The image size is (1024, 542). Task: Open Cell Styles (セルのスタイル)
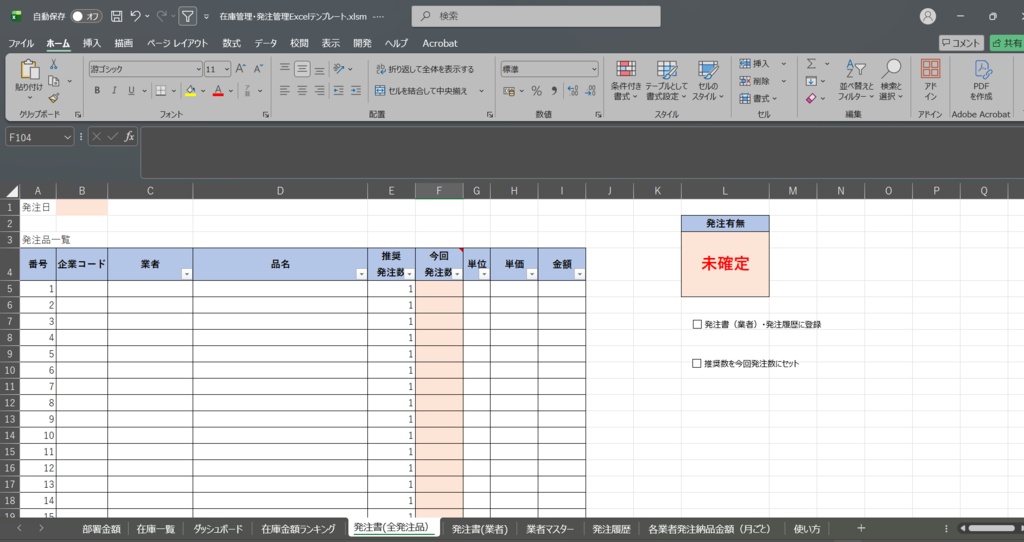(x=708, y=80)
